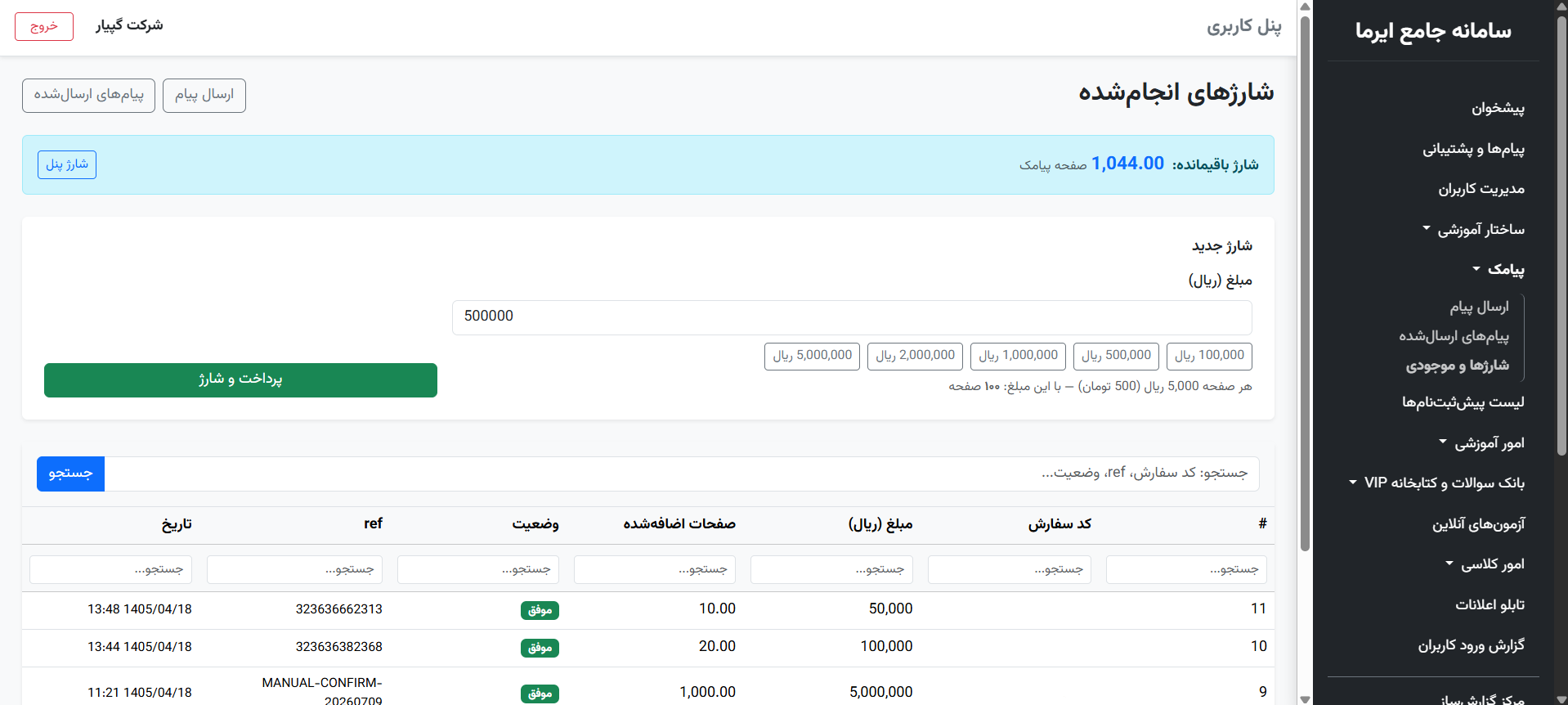Expand the امور آموزشی menu

point(1481,443)
